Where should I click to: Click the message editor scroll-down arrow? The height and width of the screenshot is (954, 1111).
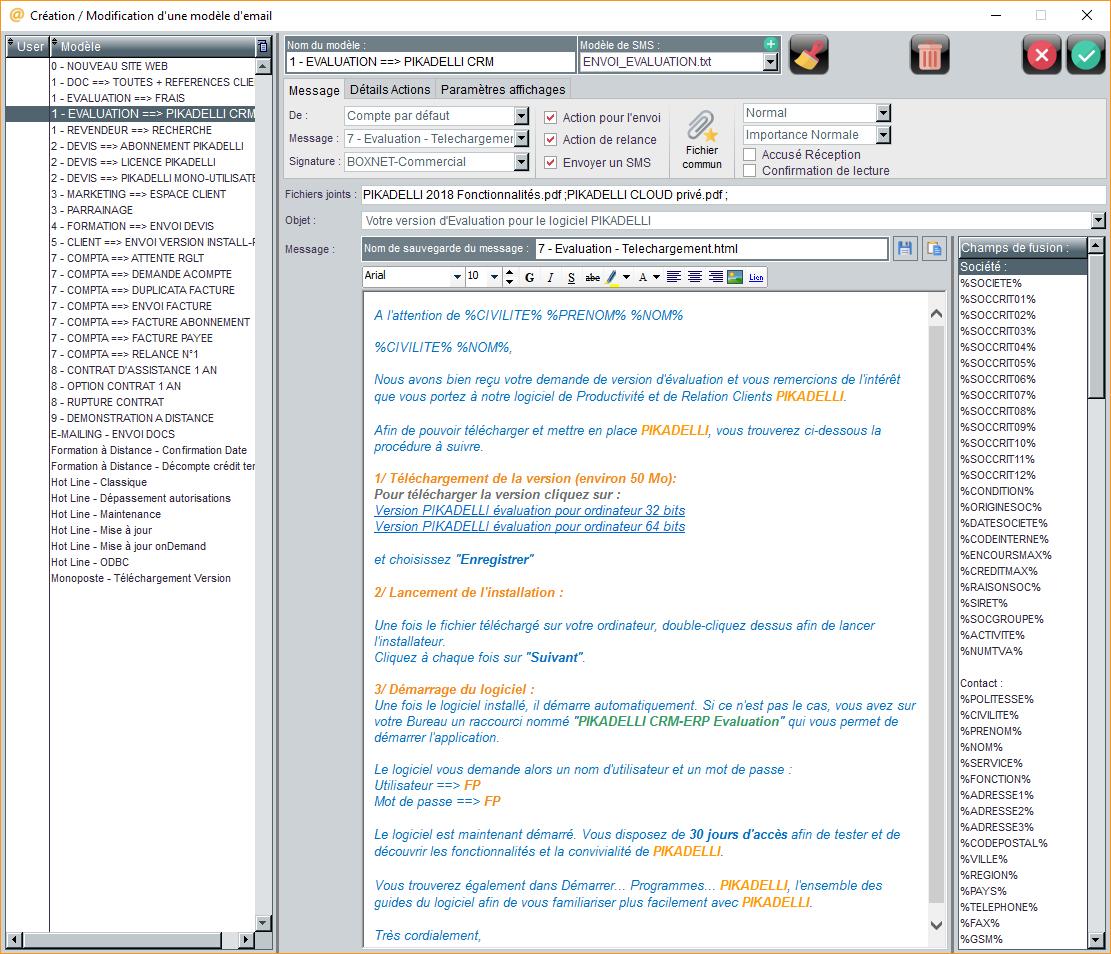pos(936,924)
